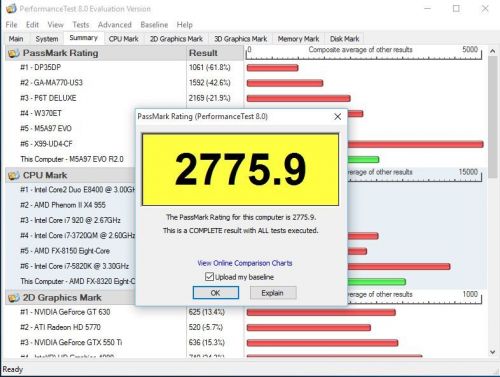Click the 2169 (-21.9%) result value

pos(210,98)
